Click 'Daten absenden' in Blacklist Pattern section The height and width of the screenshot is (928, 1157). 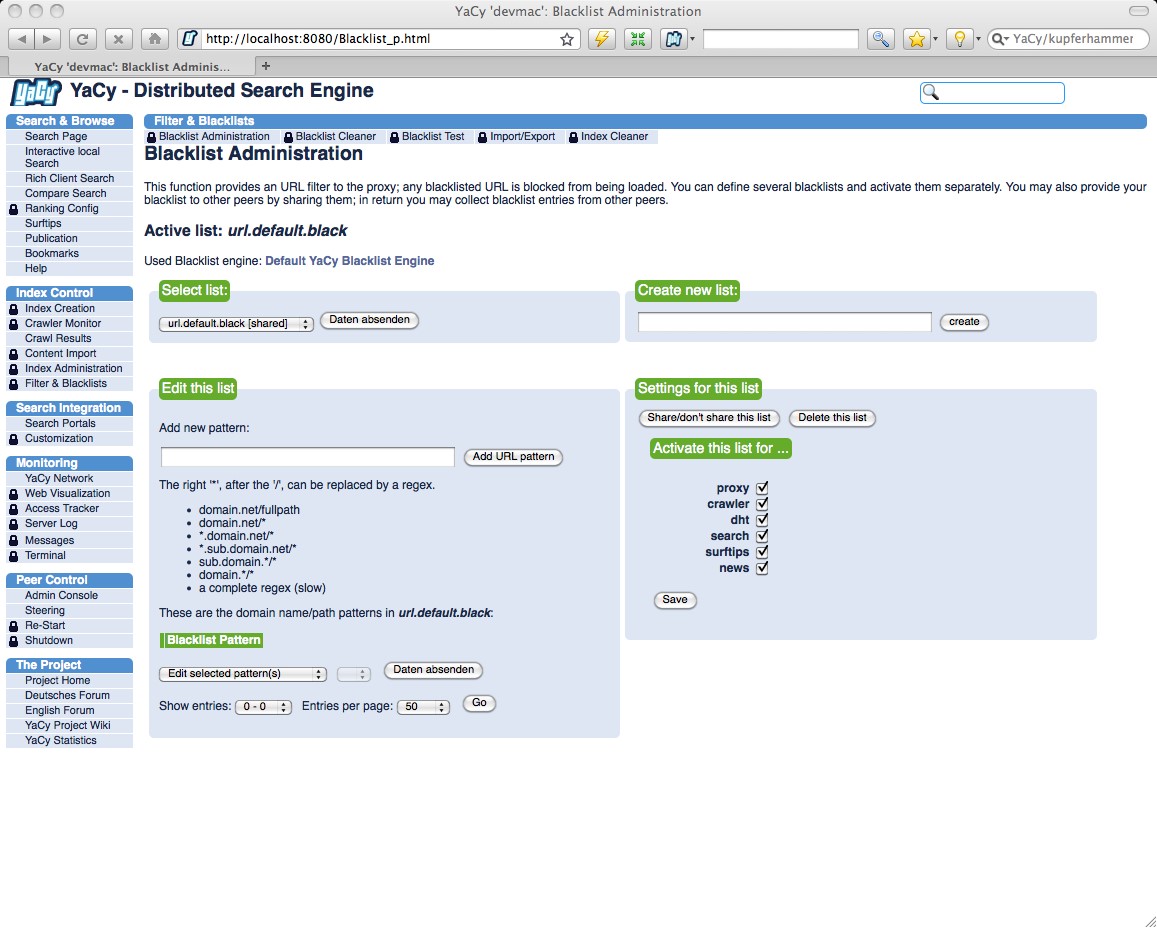[x=434, y=671]
